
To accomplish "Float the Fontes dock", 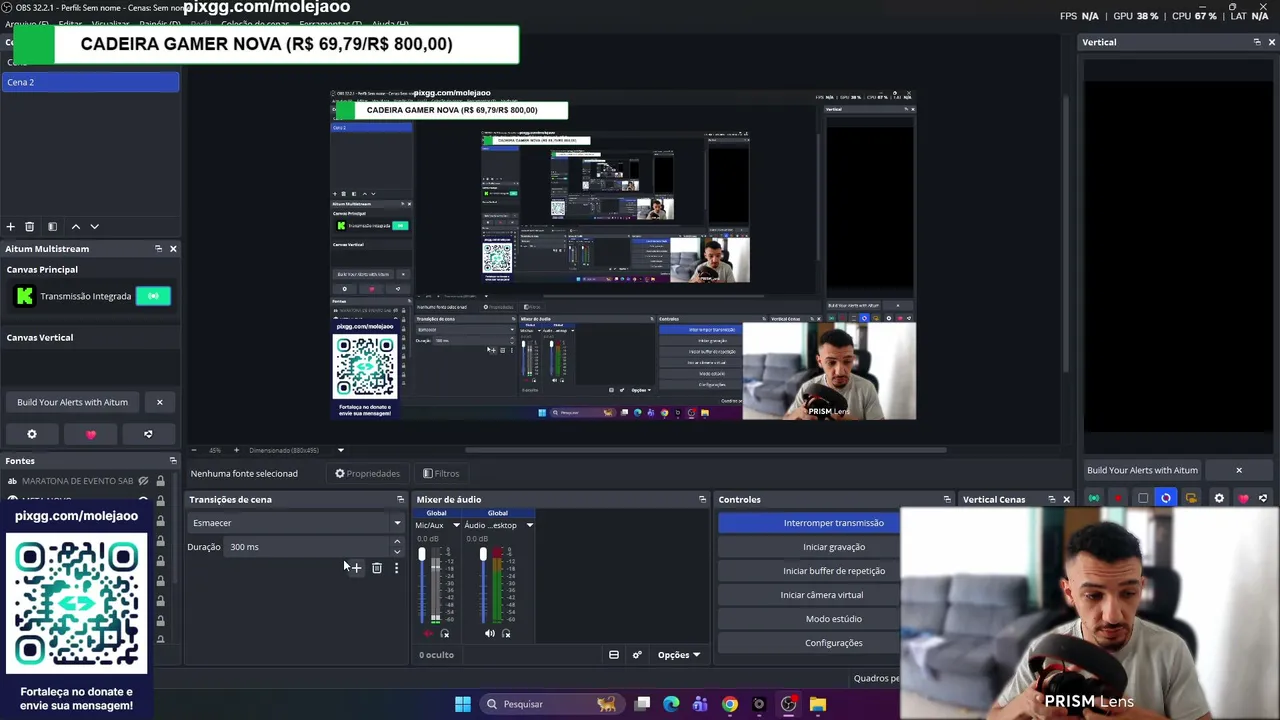I will click(173, 461).
